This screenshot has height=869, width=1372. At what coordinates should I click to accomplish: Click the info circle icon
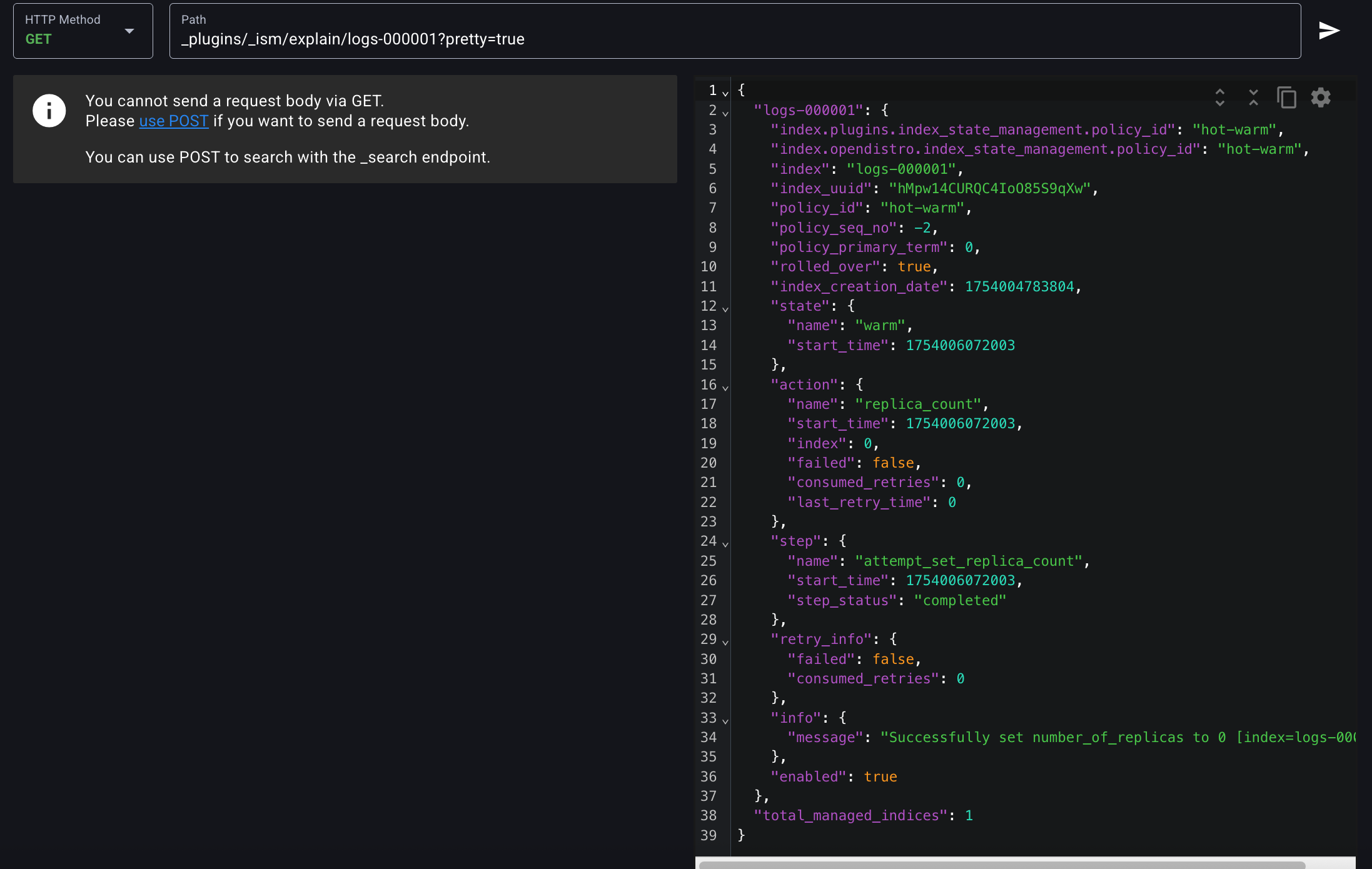[x=49, y=111]
